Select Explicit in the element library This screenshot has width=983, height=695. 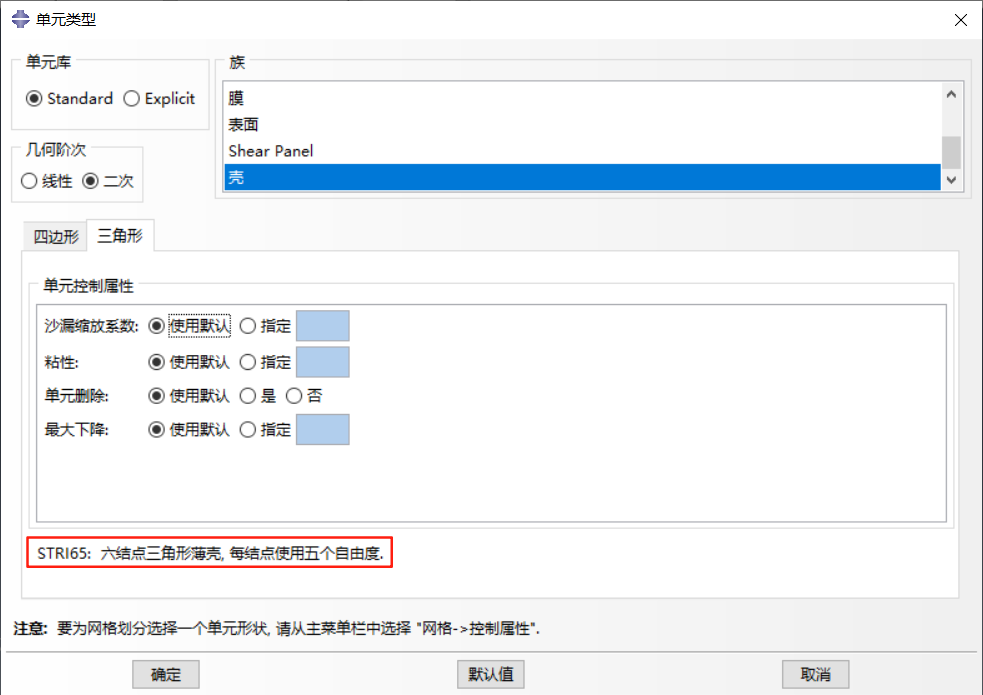point(132,98)
